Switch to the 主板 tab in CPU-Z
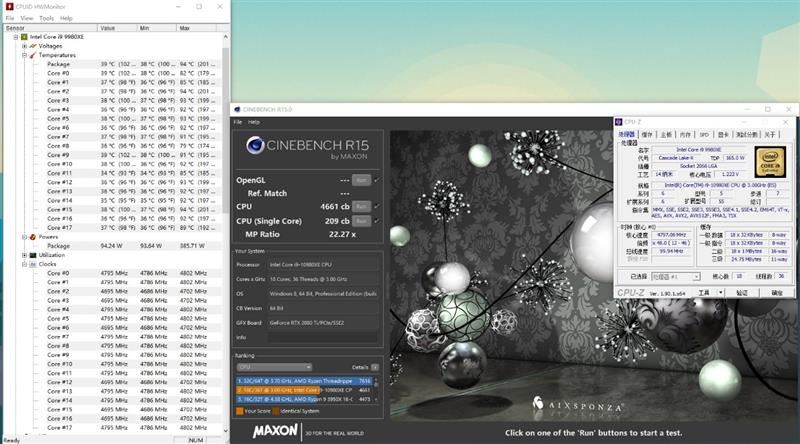The height and width of the screenshot is (444, 800). point(666,134)
